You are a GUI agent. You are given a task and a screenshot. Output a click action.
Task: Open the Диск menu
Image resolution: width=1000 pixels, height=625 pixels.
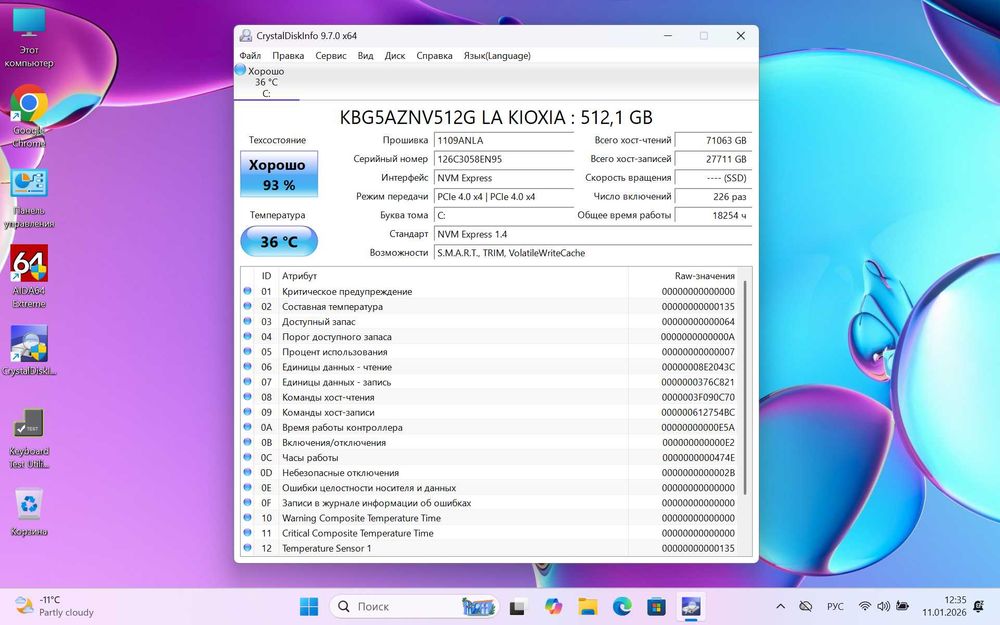(395, 56)
